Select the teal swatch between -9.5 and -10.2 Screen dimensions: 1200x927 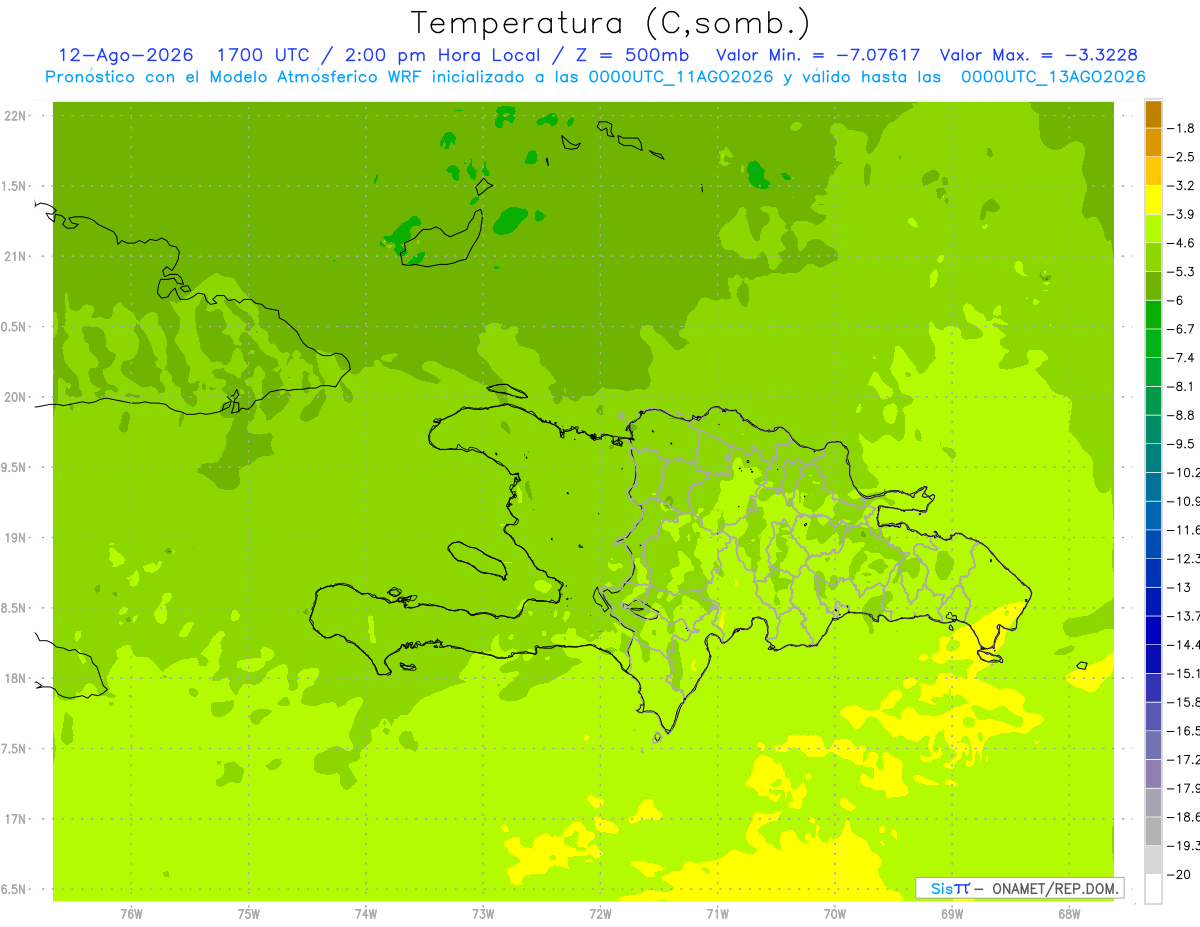click(1153, 458)
